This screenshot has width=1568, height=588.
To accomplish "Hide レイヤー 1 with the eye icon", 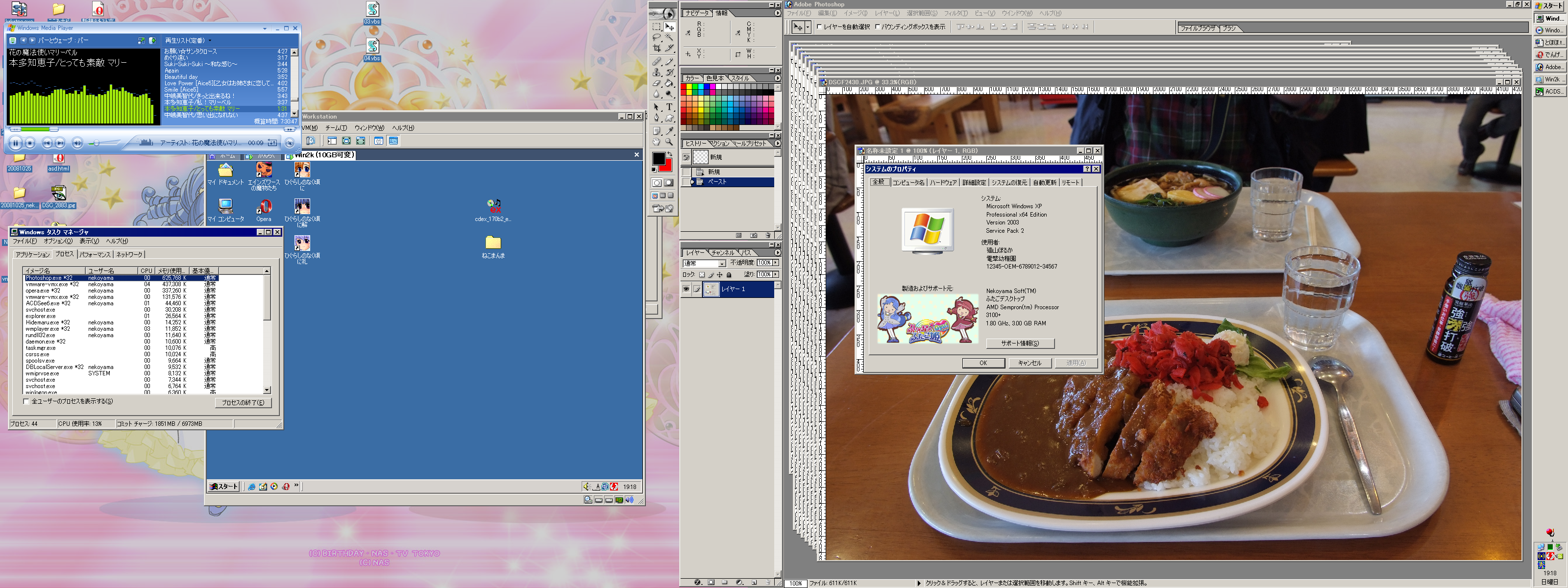I will click(686, 289).
